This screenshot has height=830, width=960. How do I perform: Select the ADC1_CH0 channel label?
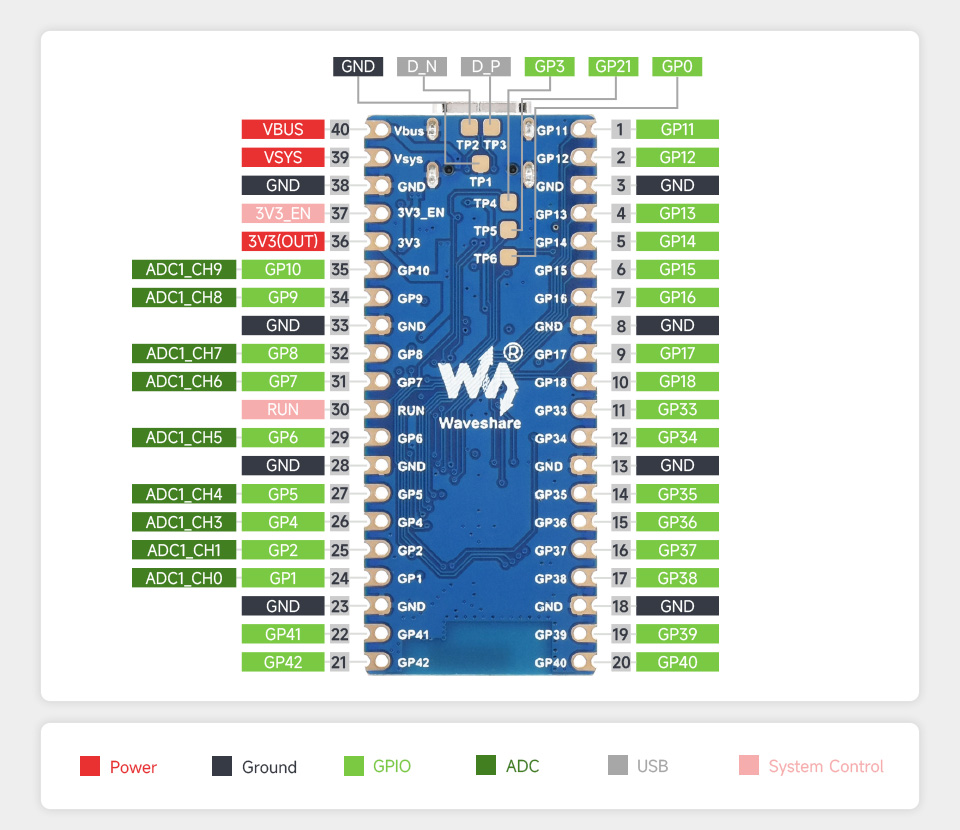coord(184,577)
